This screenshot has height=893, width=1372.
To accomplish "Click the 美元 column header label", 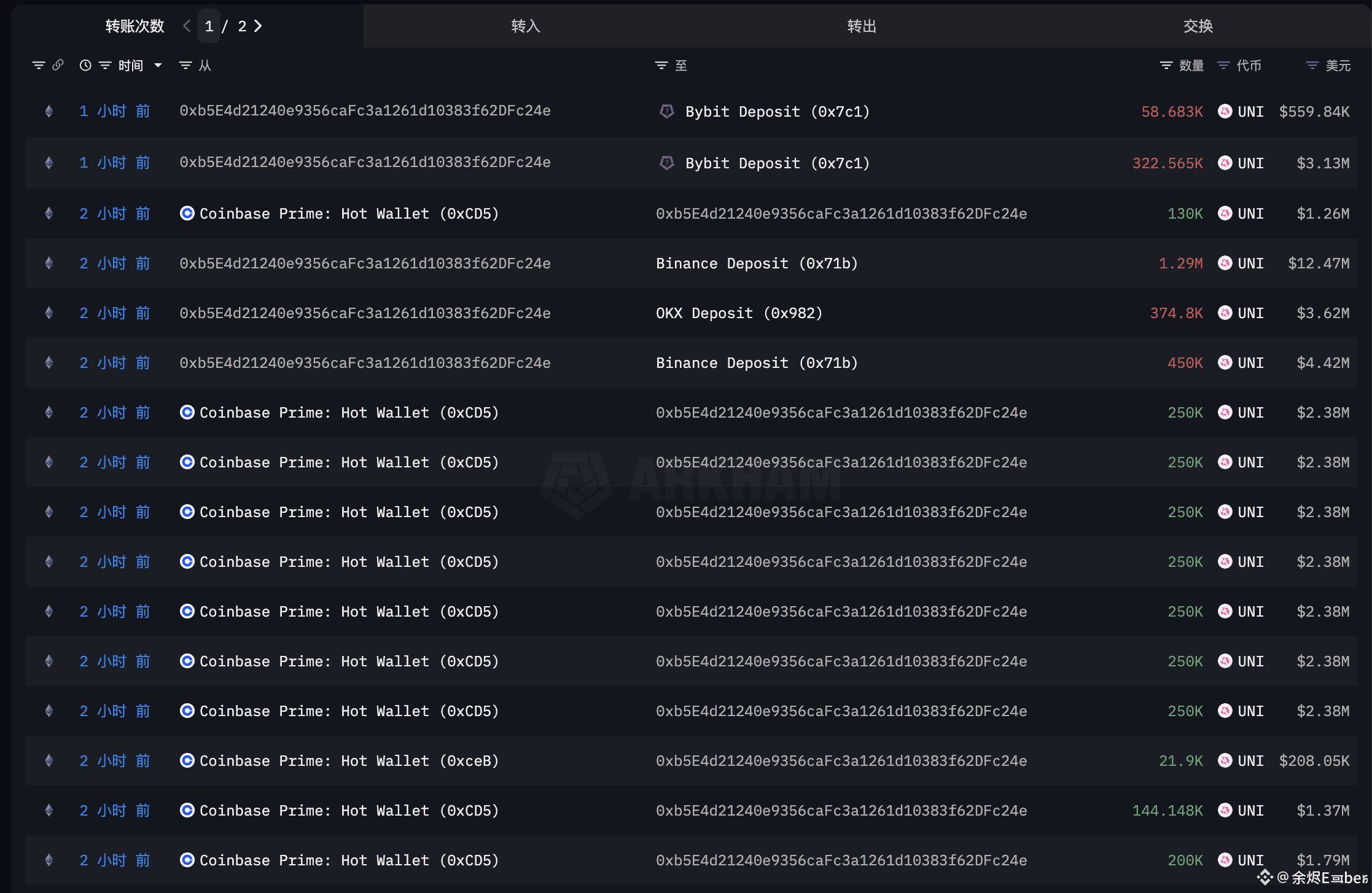I will tap(1338, 65).
